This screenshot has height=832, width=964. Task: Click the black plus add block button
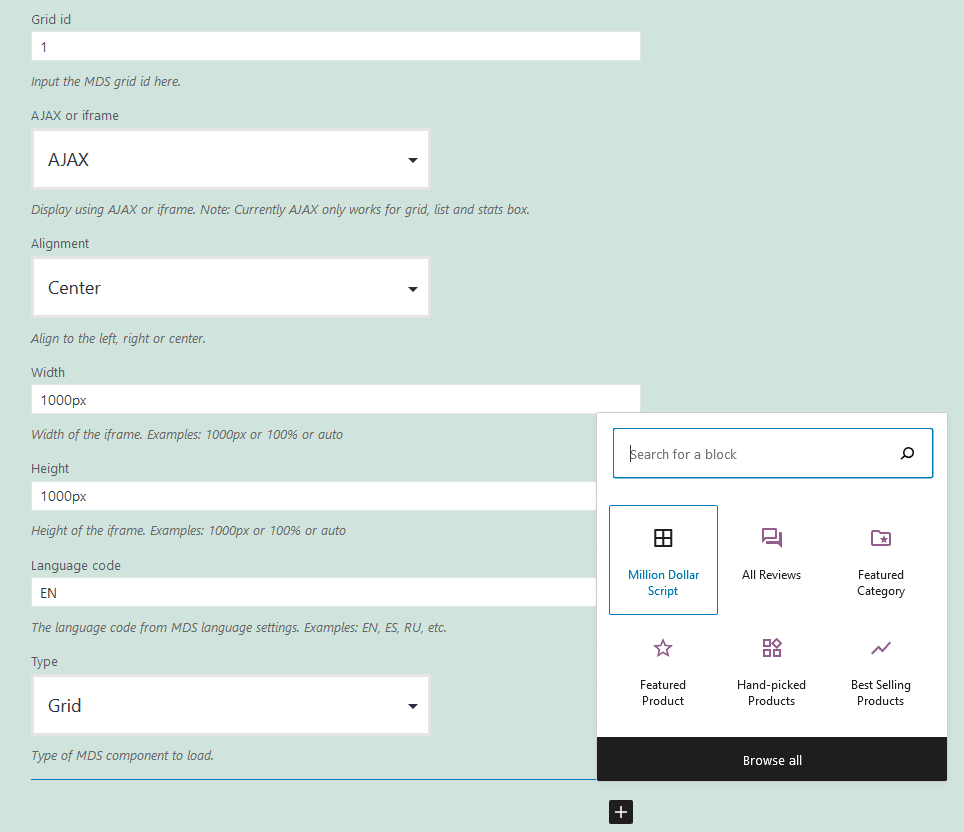pyautogui.click(x=621, y=812)
